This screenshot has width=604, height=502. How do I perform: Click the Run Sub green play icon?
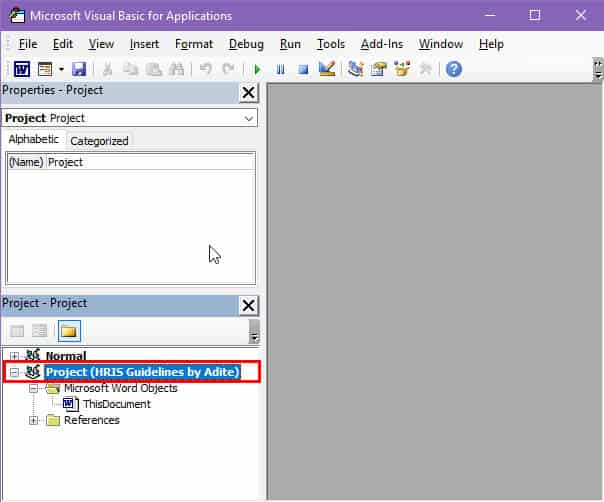pyautogui.click(x=257, y=70)
